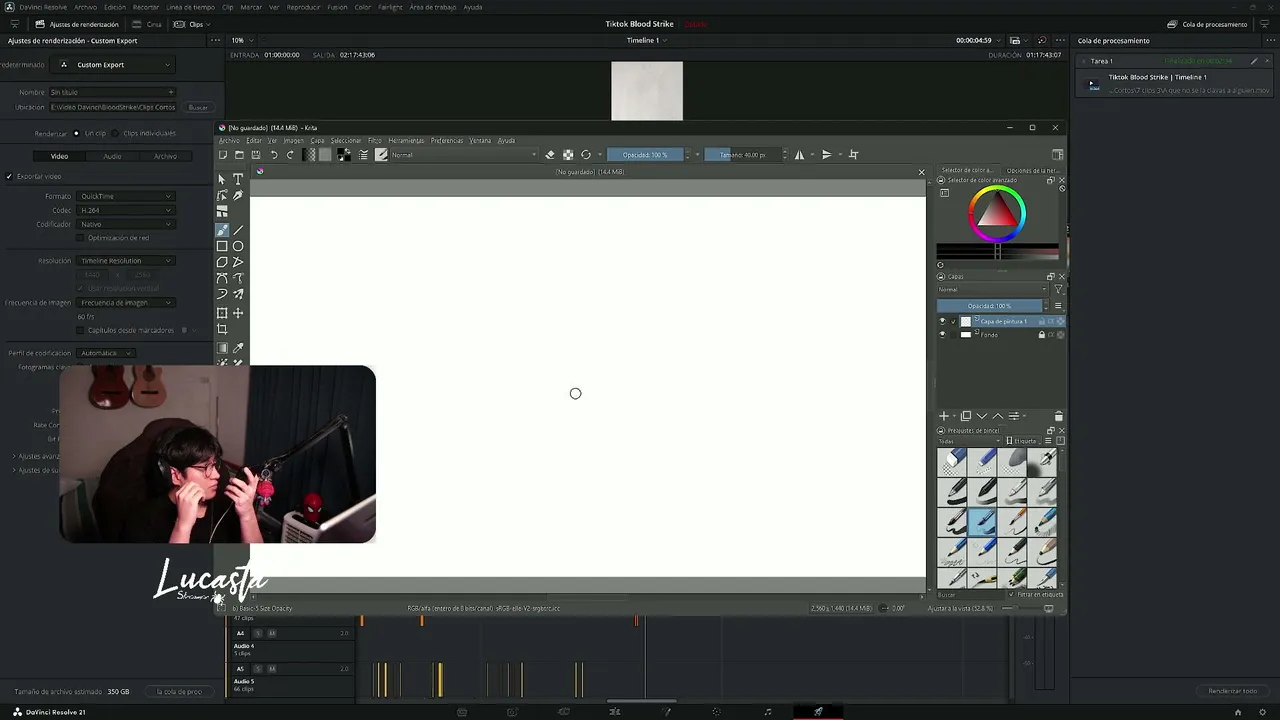
Task: Click the Ajustes de renderización button
Action: click(77, 24)
